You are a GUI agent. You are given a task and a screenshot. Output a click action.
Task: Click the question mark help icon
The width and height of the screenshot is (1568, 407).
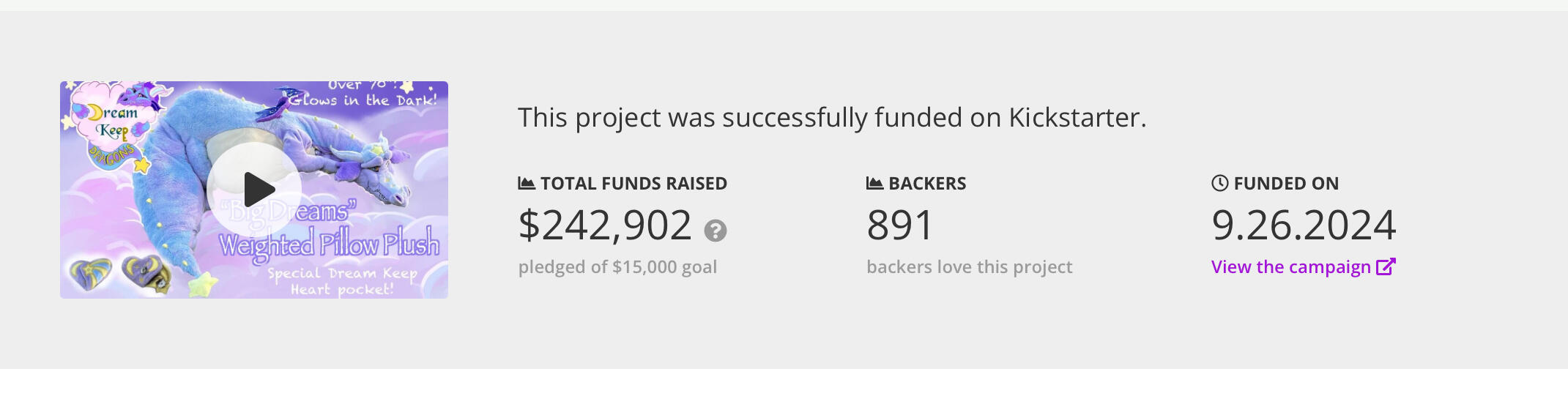716,231
